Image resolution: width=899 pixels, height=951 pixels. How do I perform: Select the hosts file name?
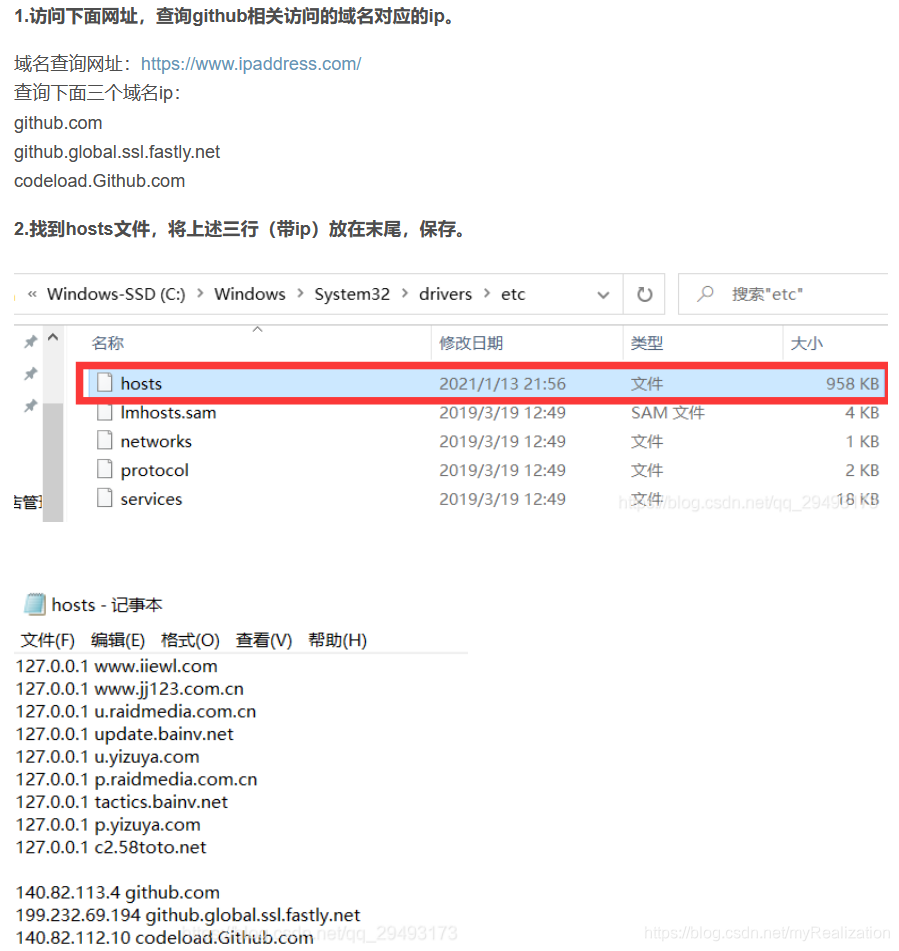[x=141, y=384]
